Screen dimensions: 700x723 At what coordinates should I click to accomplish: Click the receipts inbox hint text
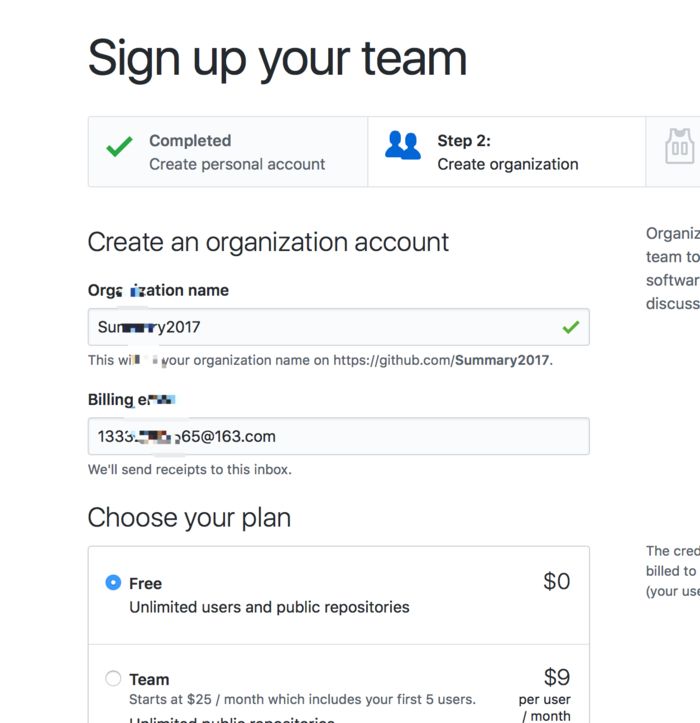[190, 469]
